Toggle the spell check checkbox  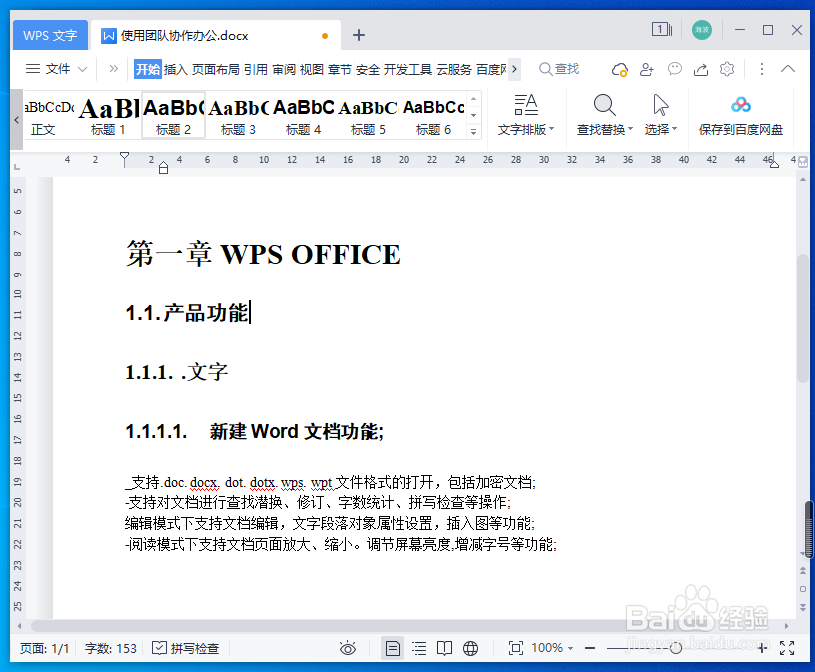point(159,648)
